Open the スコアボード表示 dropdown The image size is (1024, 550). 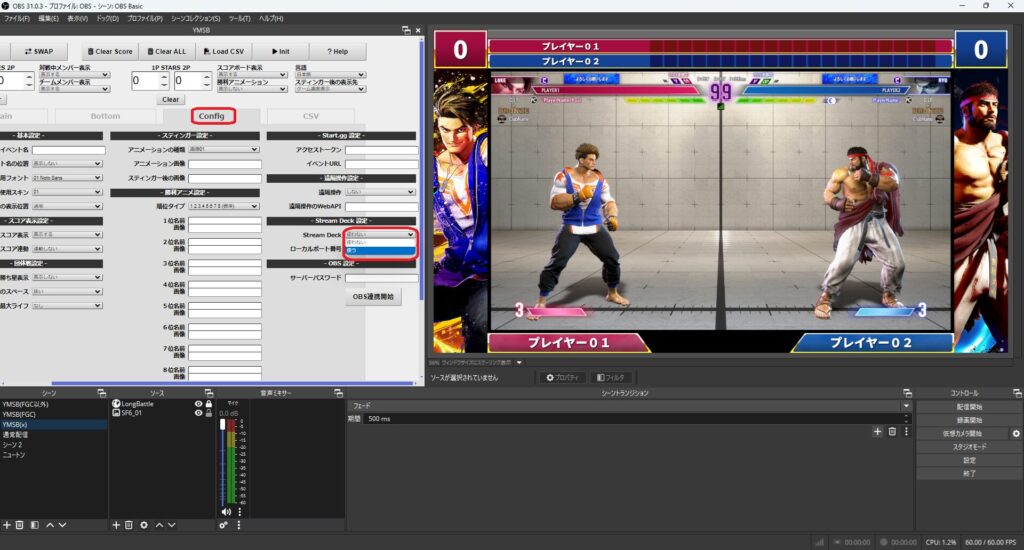coord(252,74)
